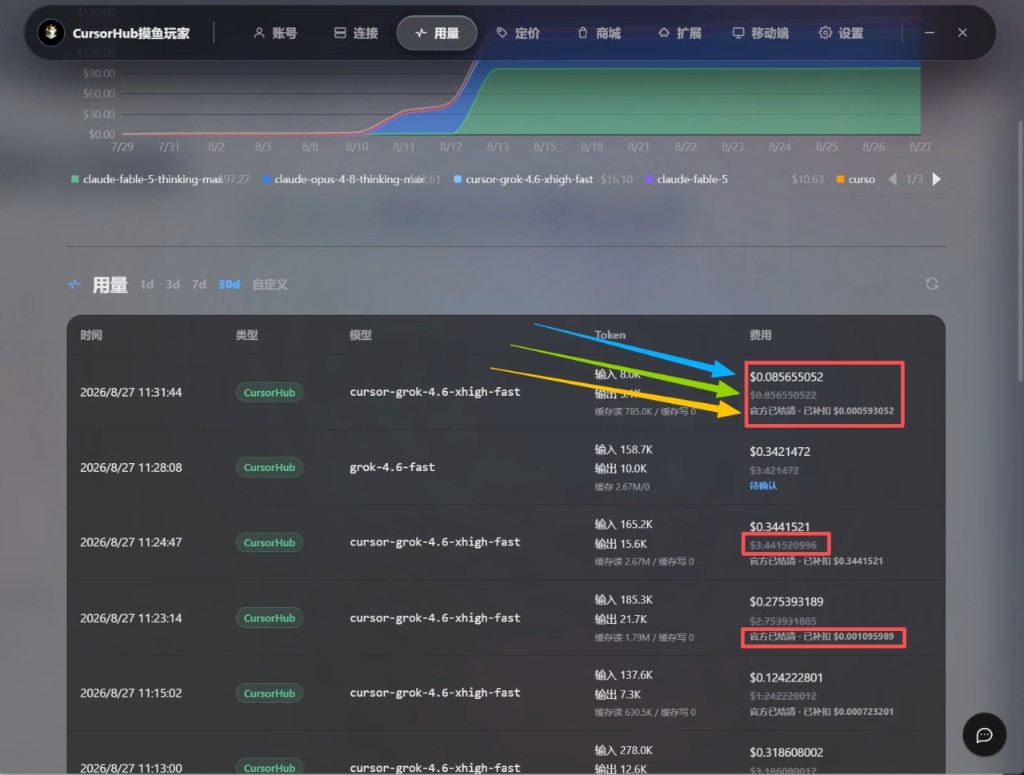This screenshot has height=775, width=1024.
Task: Click the CursorHub badge in 11:15:02 row
Action: click(269, 693)
